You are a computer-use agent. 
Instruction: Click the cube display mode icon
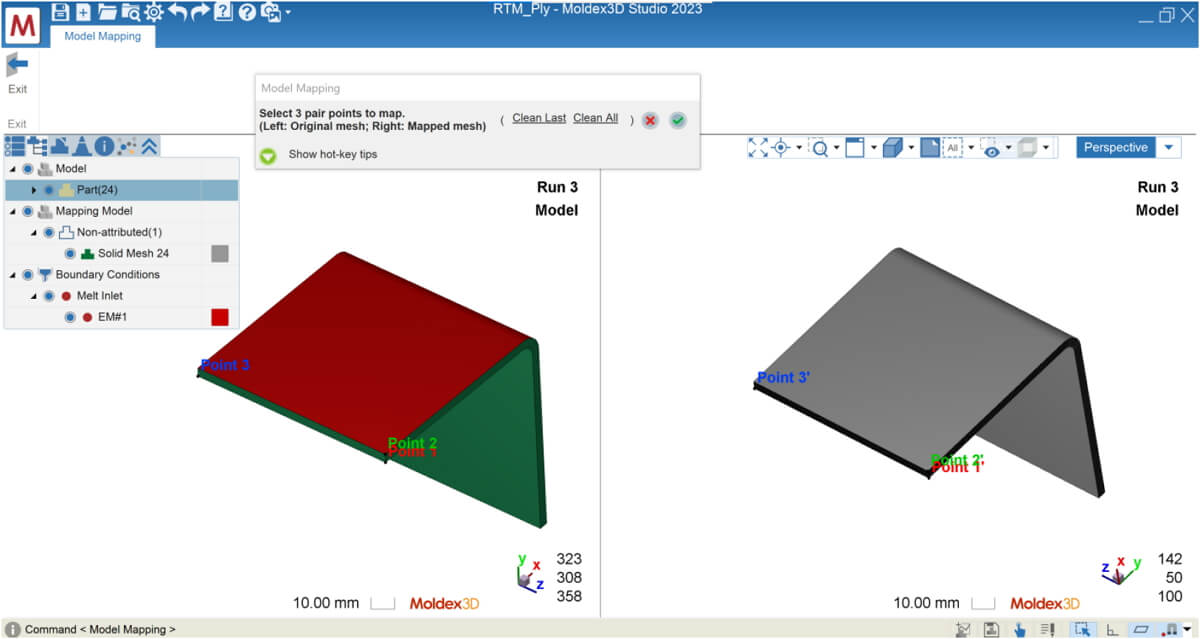coord(892,148)
